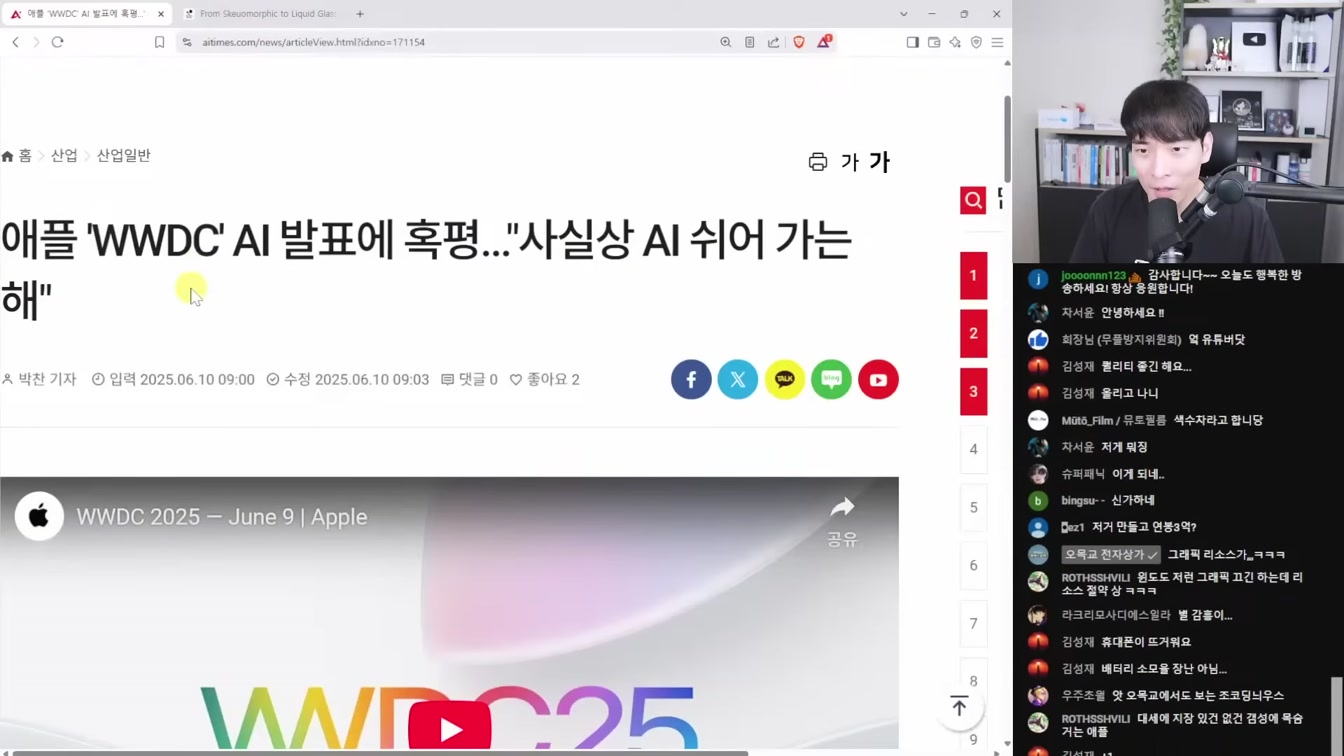Open Apple channel logo on video

[39, 517]
